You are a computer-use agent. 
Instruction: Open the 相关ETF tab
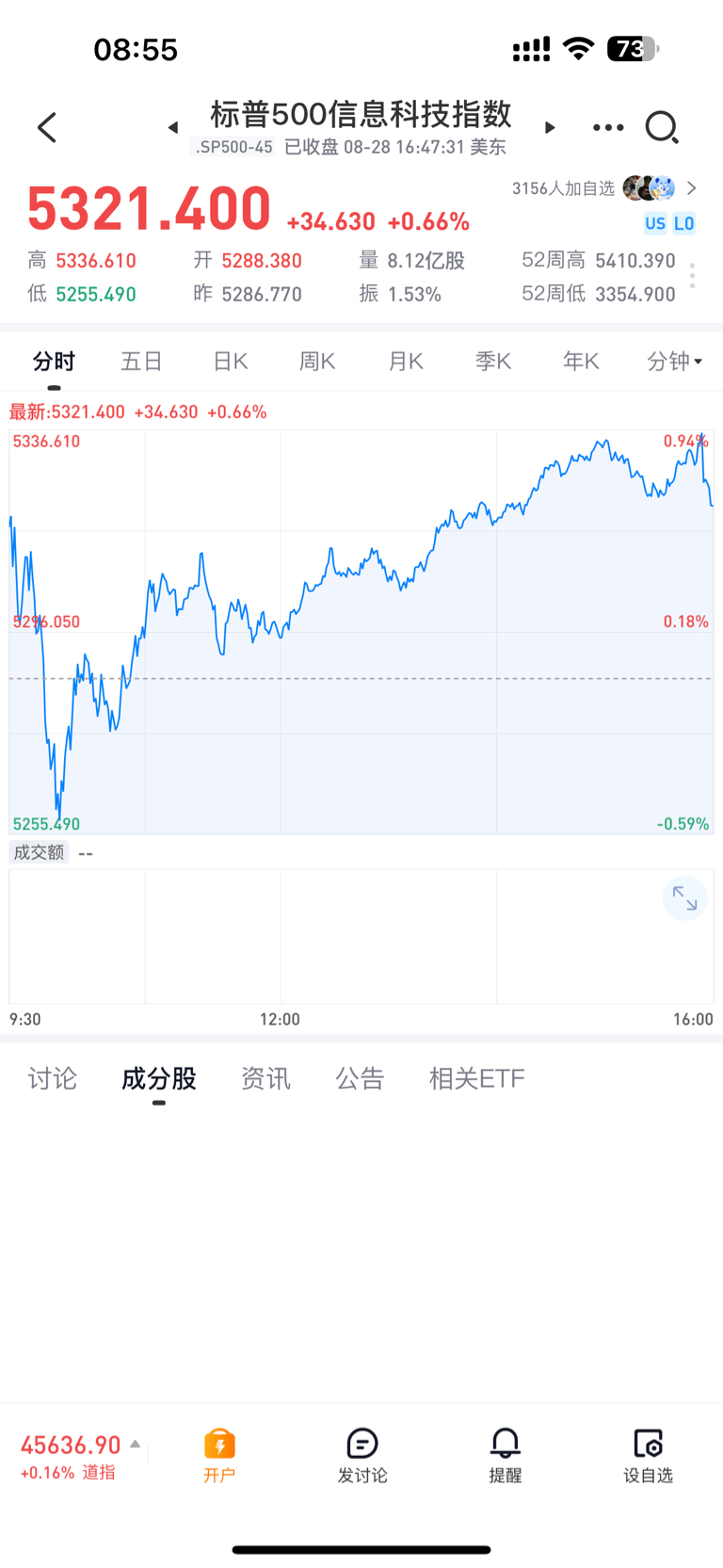pyautogui.click(x=476, y=1078)
